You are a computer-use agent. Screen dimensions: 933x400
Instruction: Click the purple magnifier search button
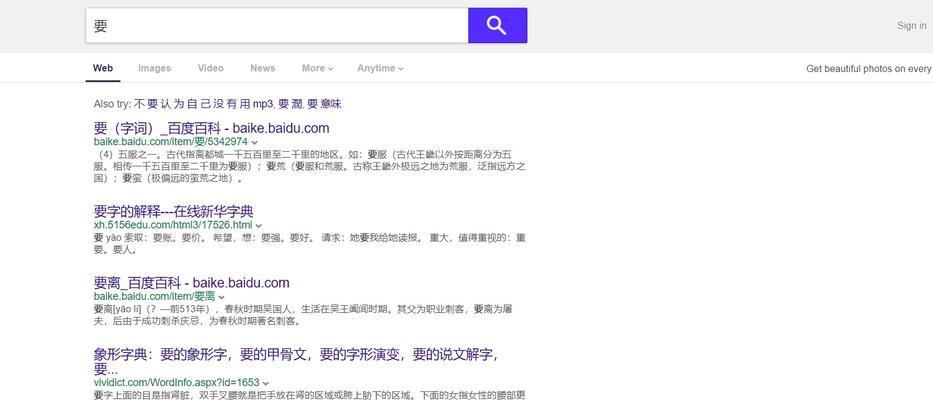coord(497,26)
